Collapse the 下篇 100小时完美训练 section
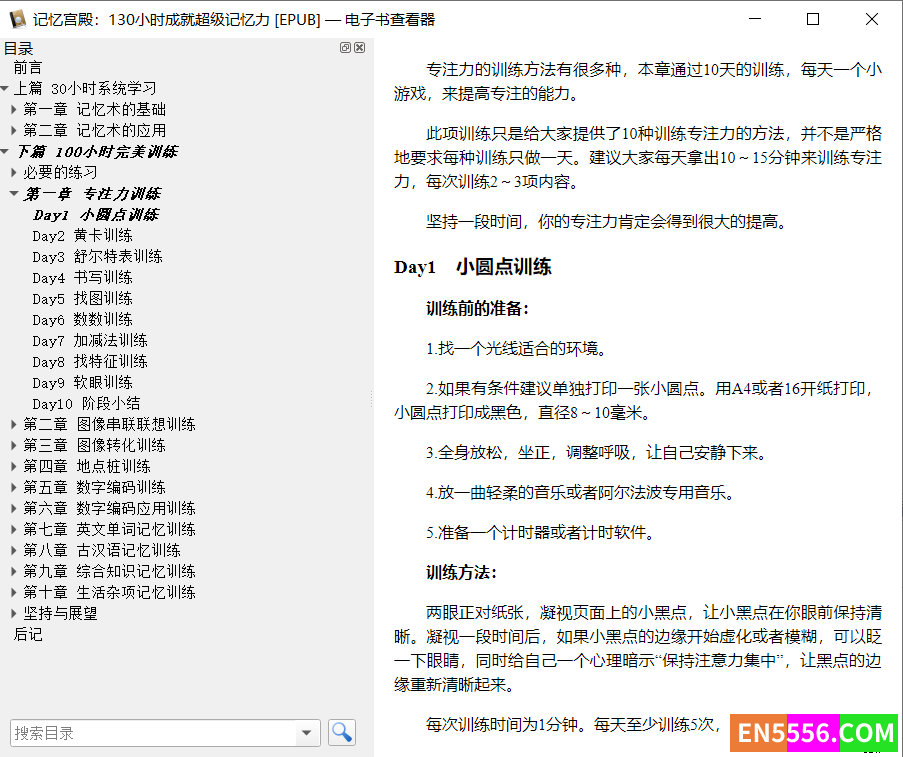Screen dimensions: 903x757 coord(5,152)
